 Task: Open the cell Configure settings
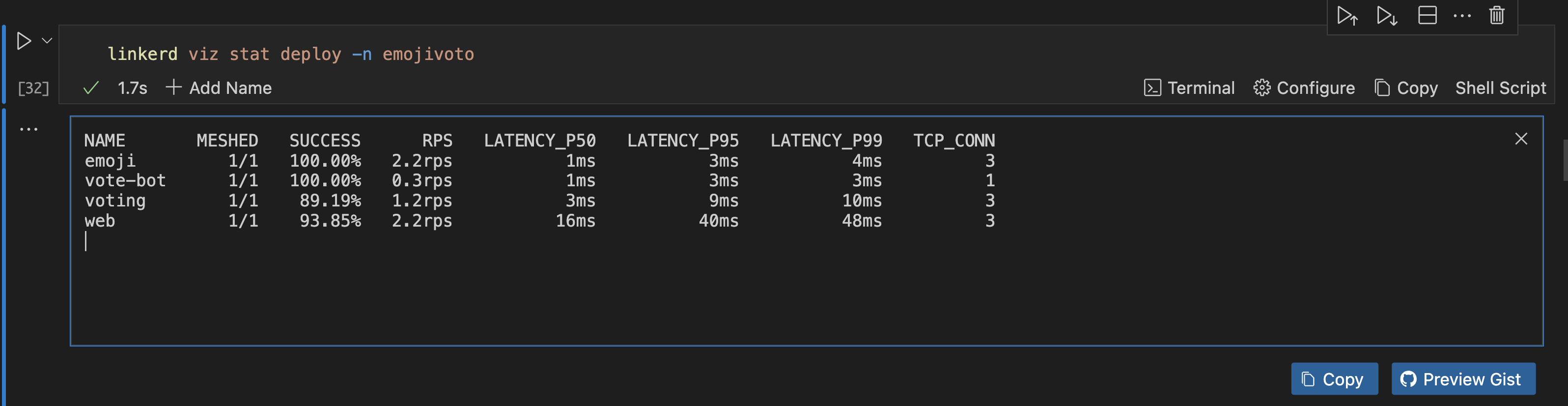click(x=1304, y=88)
